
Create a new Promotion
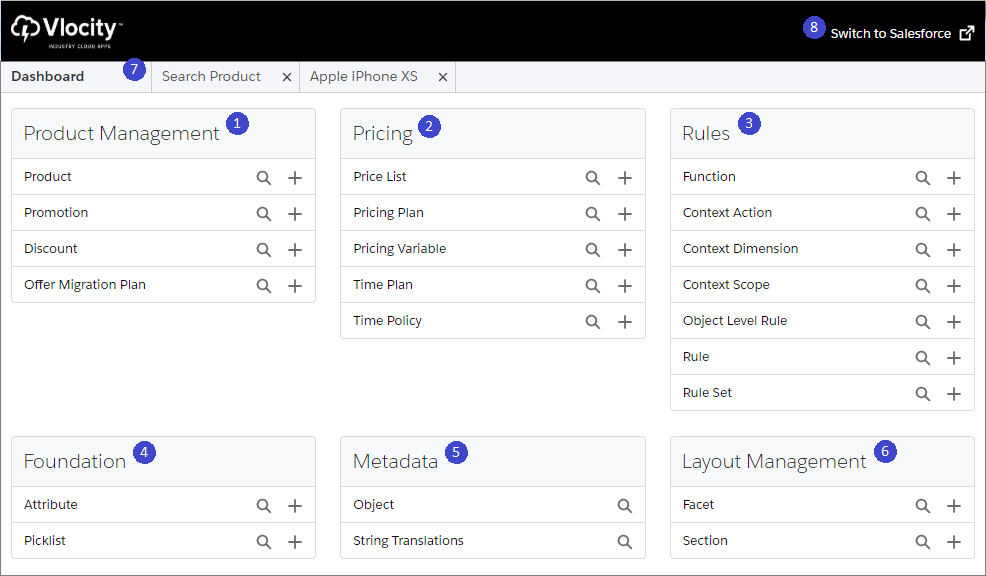click(x=295, y=214)
